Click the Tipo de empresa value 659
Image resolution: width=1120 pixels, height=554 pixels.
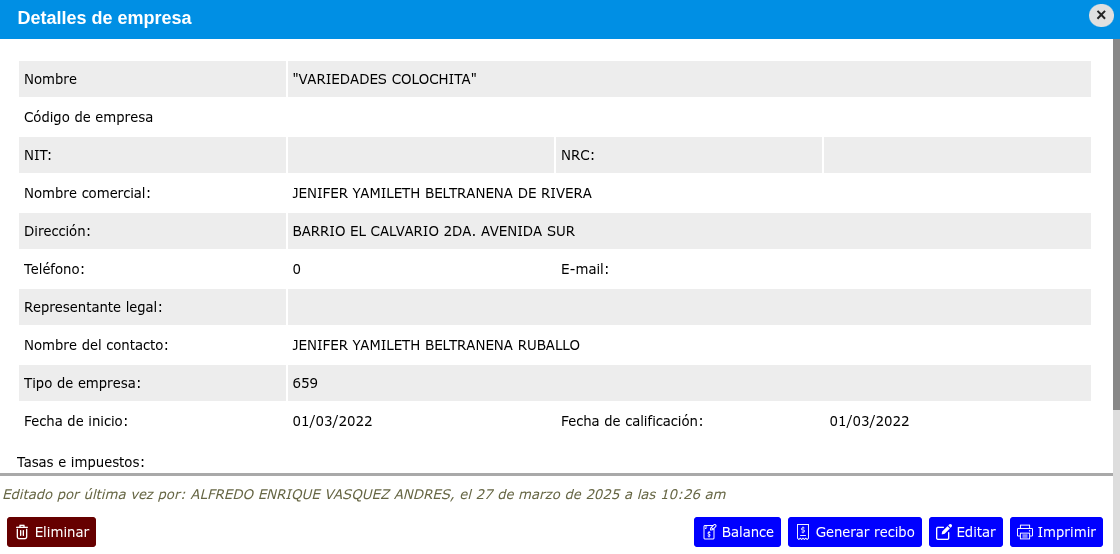click(305, 383)
